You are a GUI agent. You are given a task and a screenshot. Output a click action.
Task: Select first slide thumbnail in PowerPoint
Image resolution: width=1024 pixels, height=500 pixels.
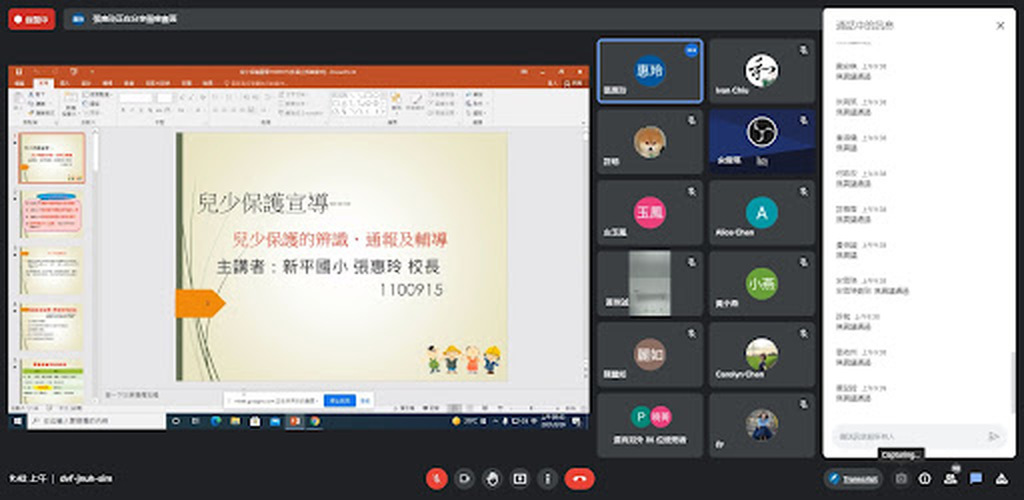coord(52,158)
